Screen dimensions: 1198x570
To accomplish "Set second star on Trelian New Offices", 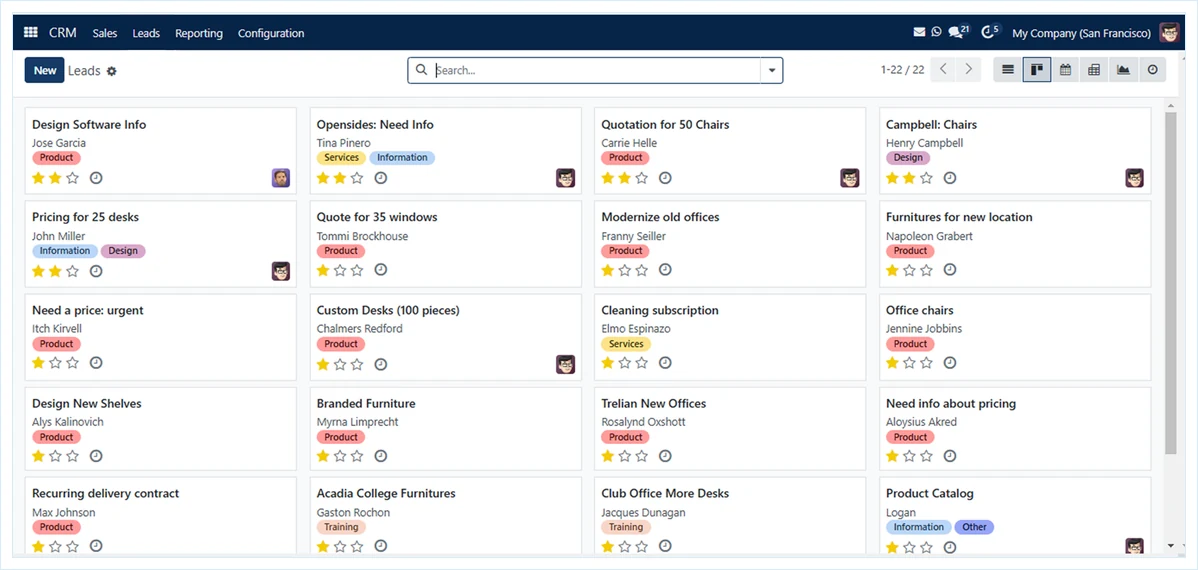I will 625,456.
